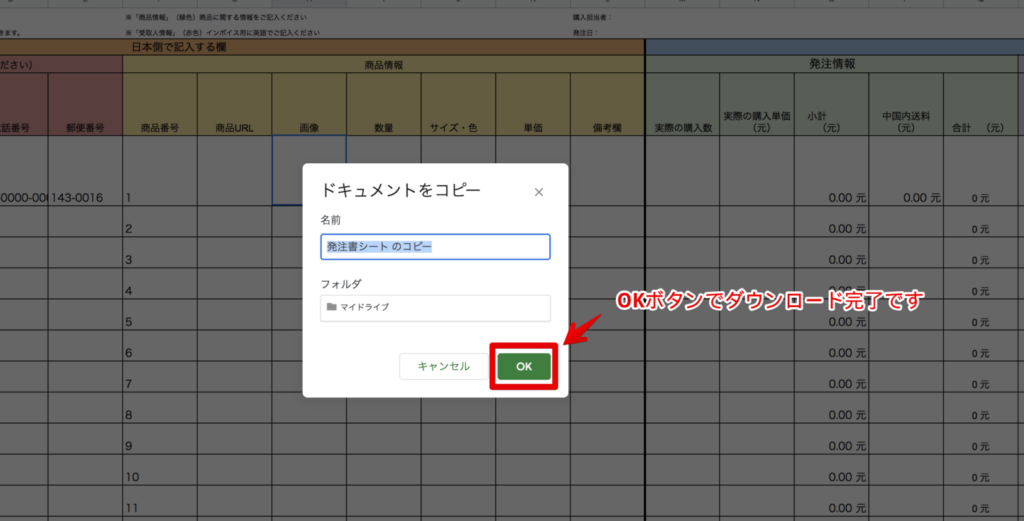Close the ドキュメントをコピー dialog via X

click(x=539, y=192)
